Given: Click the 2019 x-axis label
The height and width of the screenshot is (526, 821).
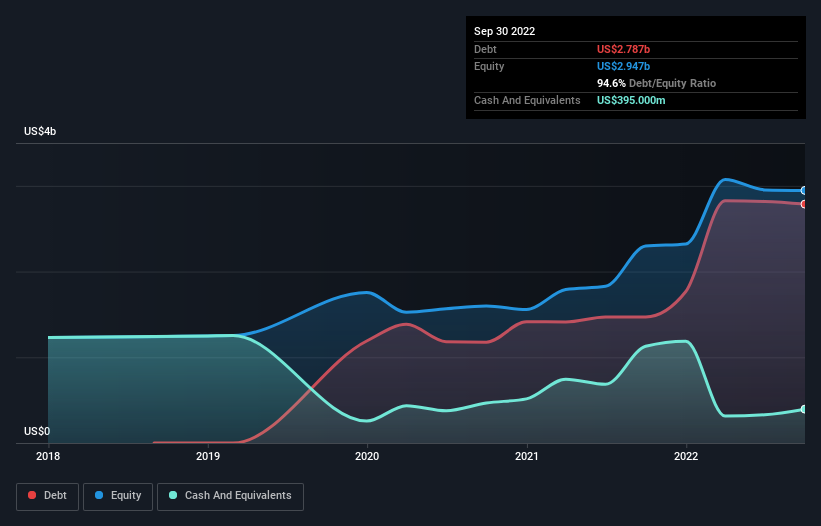Looking at the screenshot, I should click(208, 456).
